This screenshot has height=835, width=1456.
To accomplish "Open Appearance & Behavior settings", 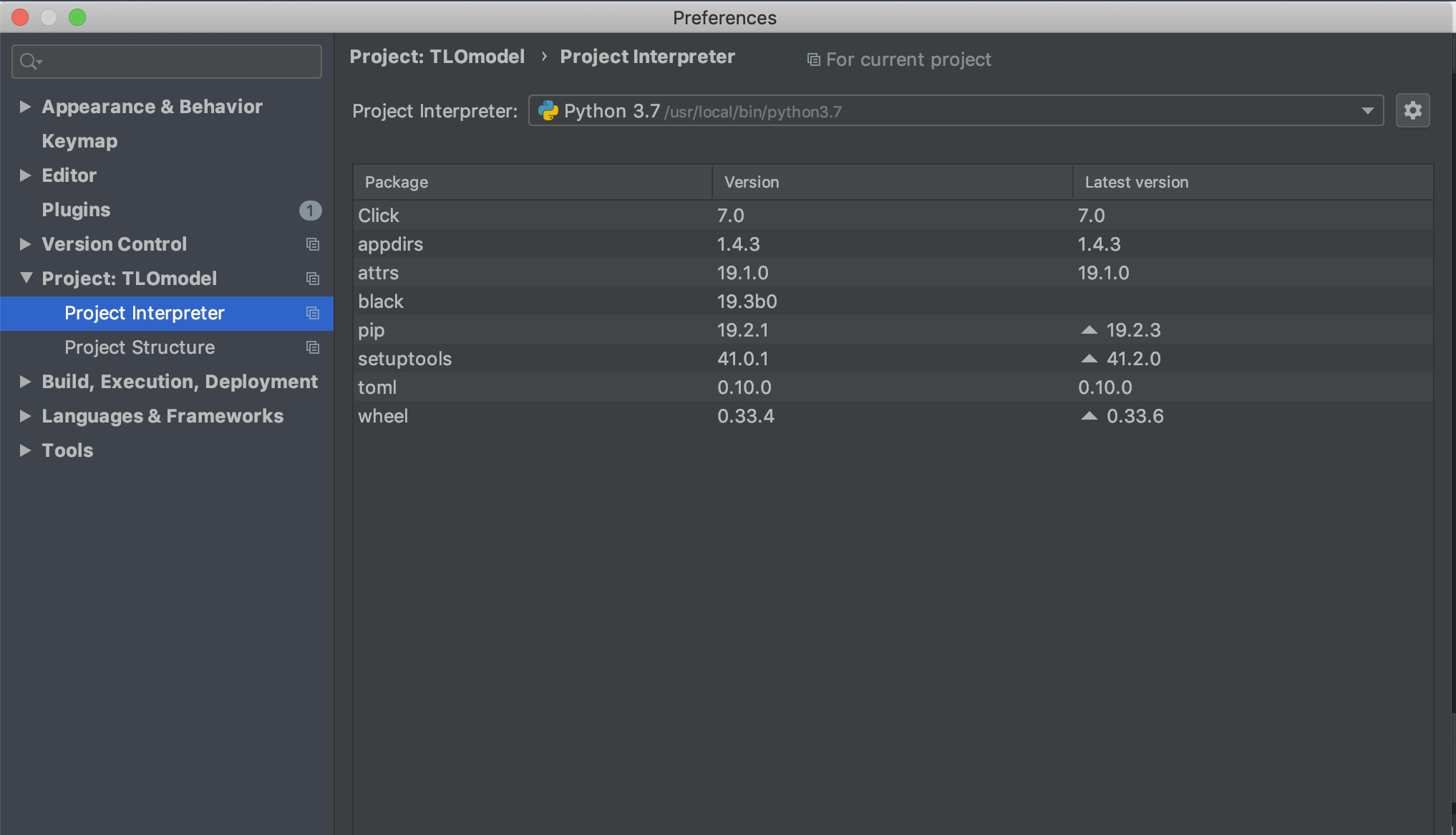I will coord(152,107).
